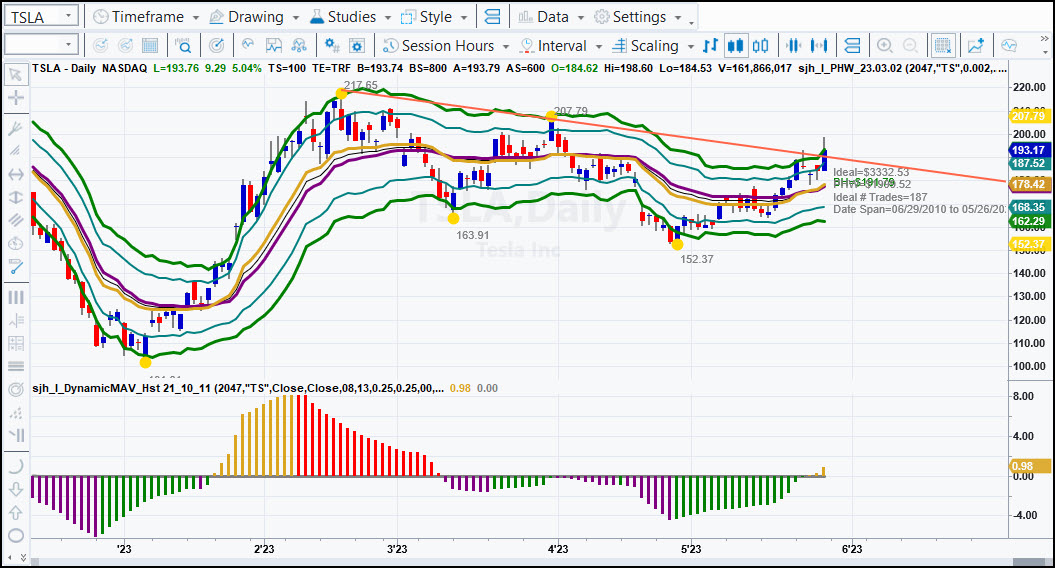The height and width of the screenshot is (568, 1055).
Task: Expand the Drawing dropdown arrow
Action: (295, 17)
